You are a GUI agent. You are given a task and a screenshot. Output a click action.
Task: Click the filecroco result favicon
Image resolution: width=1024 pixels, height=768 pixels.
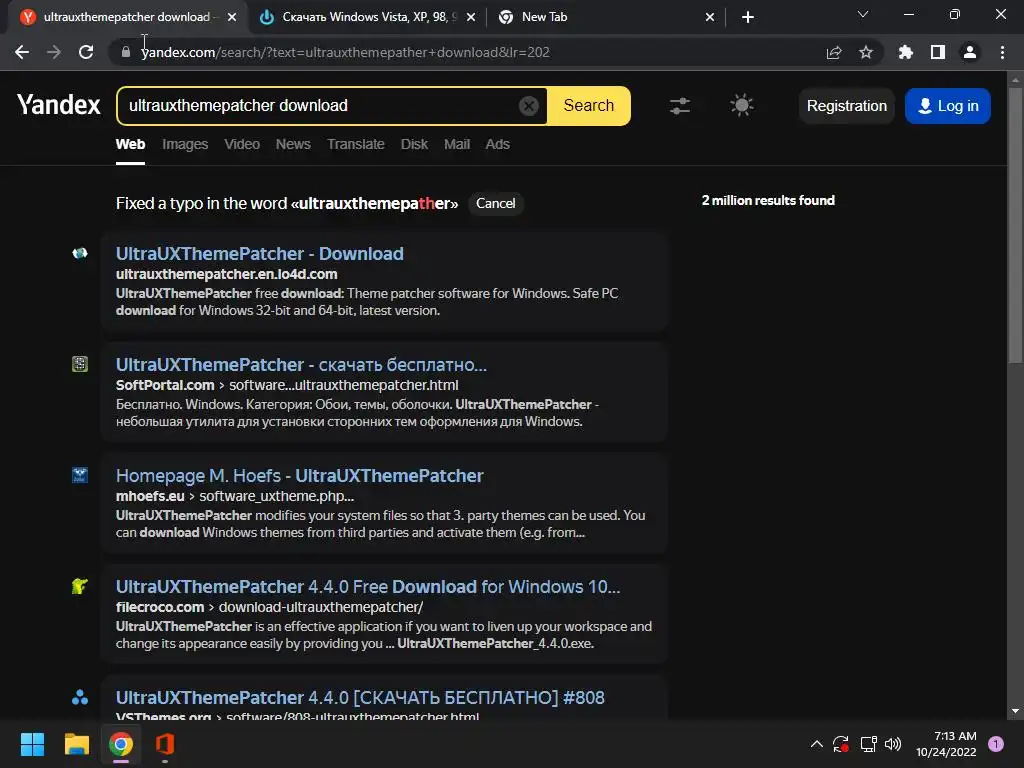tap(80, 586)
